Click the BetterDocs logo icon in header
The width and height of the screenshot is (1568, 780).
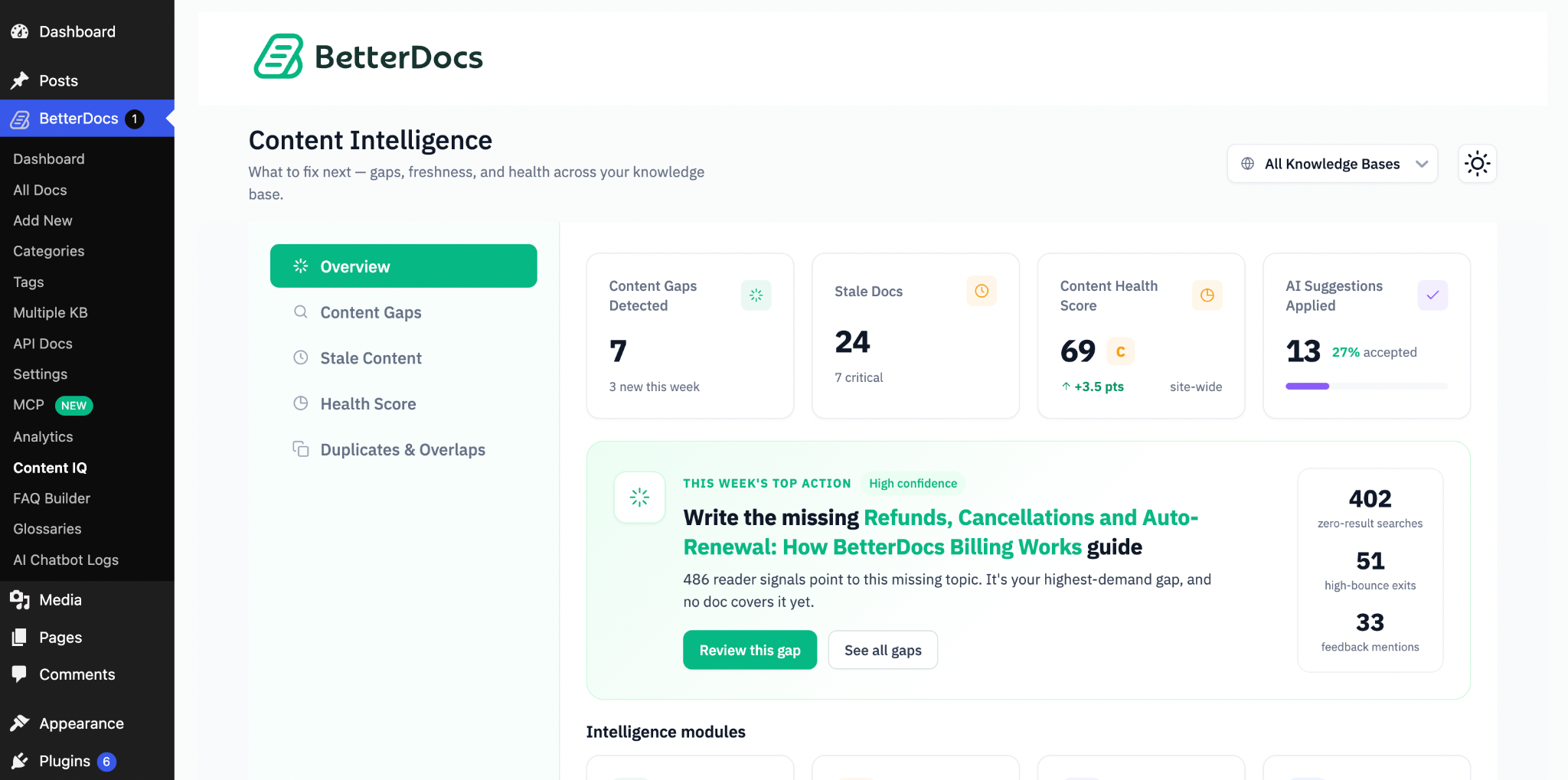279,57
